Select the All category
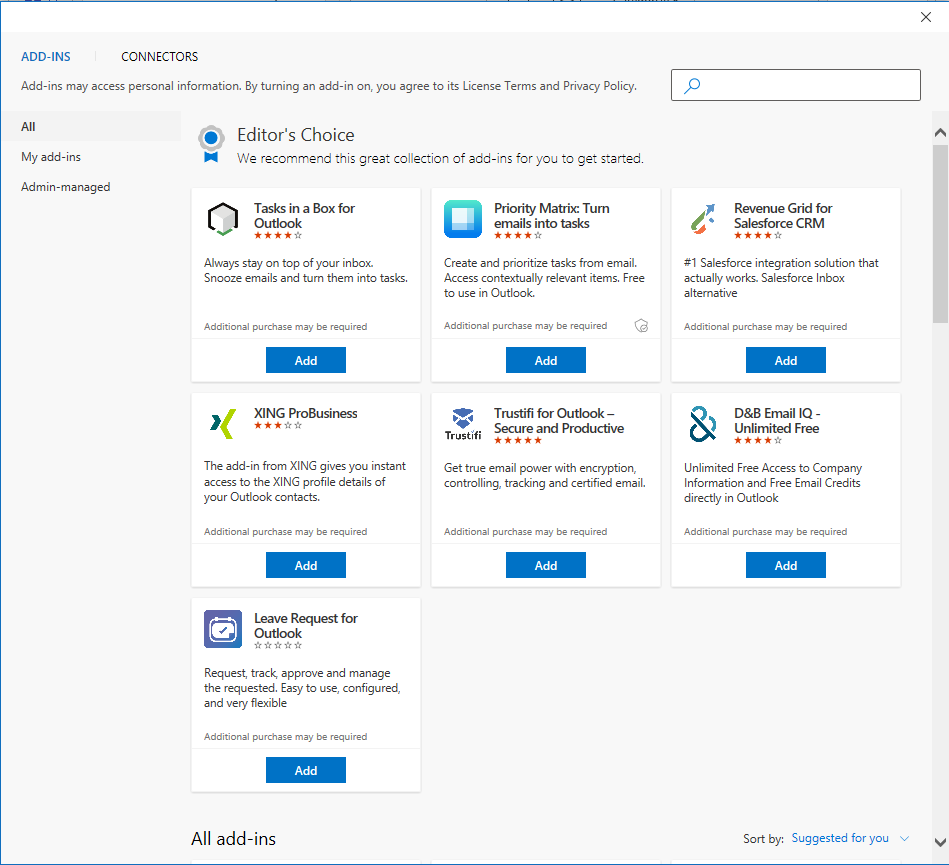 point(91,127)
